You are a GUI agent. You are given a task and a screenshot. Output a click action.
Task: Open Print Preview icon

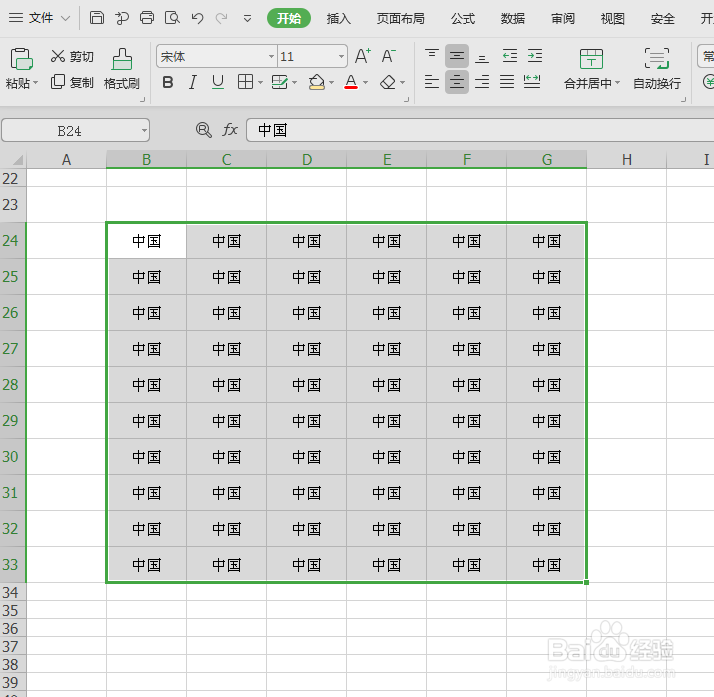tap(172, 18)
